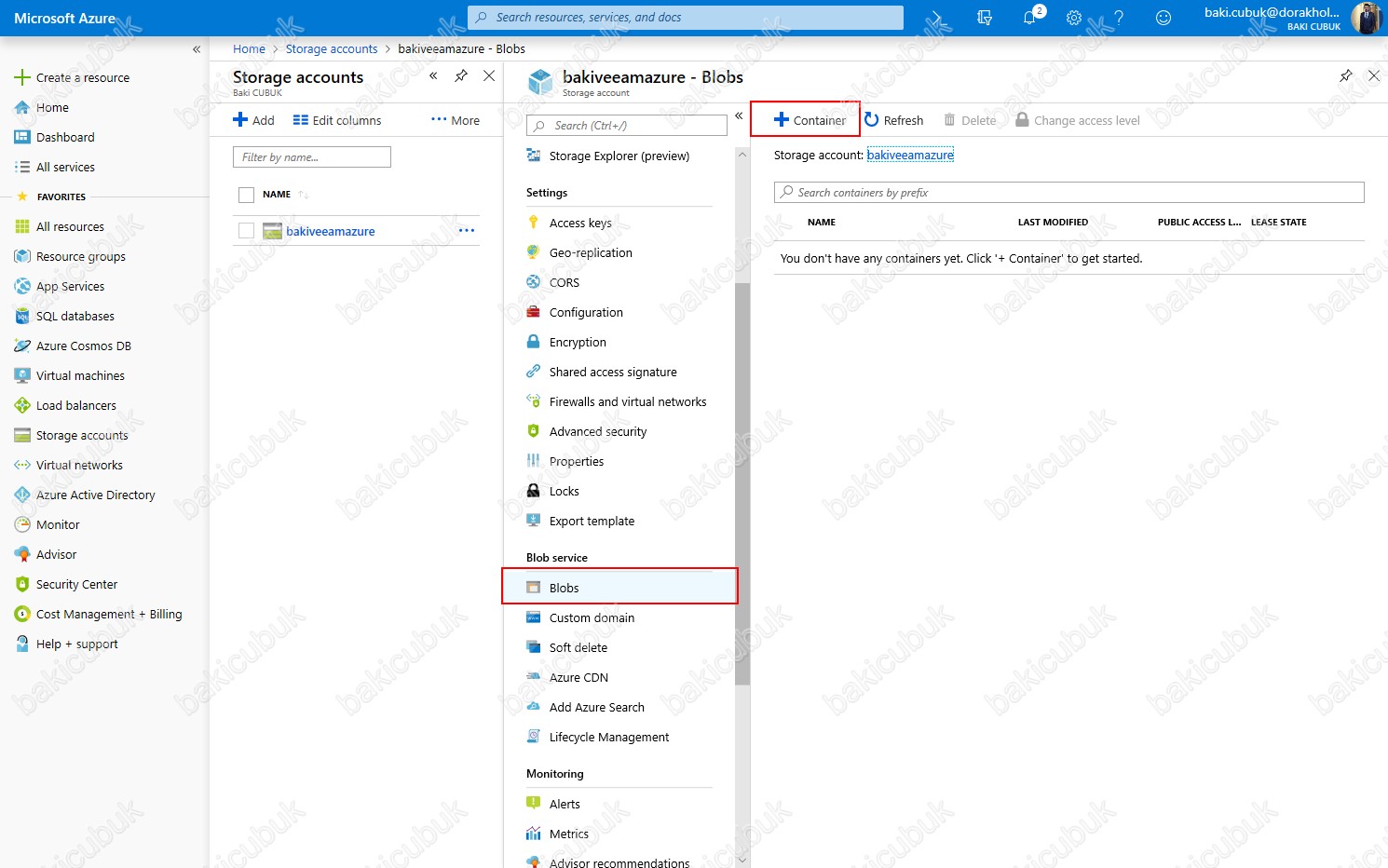Open directory and subscription filter icon
The image size is (1388, 868).
[985, 18]
